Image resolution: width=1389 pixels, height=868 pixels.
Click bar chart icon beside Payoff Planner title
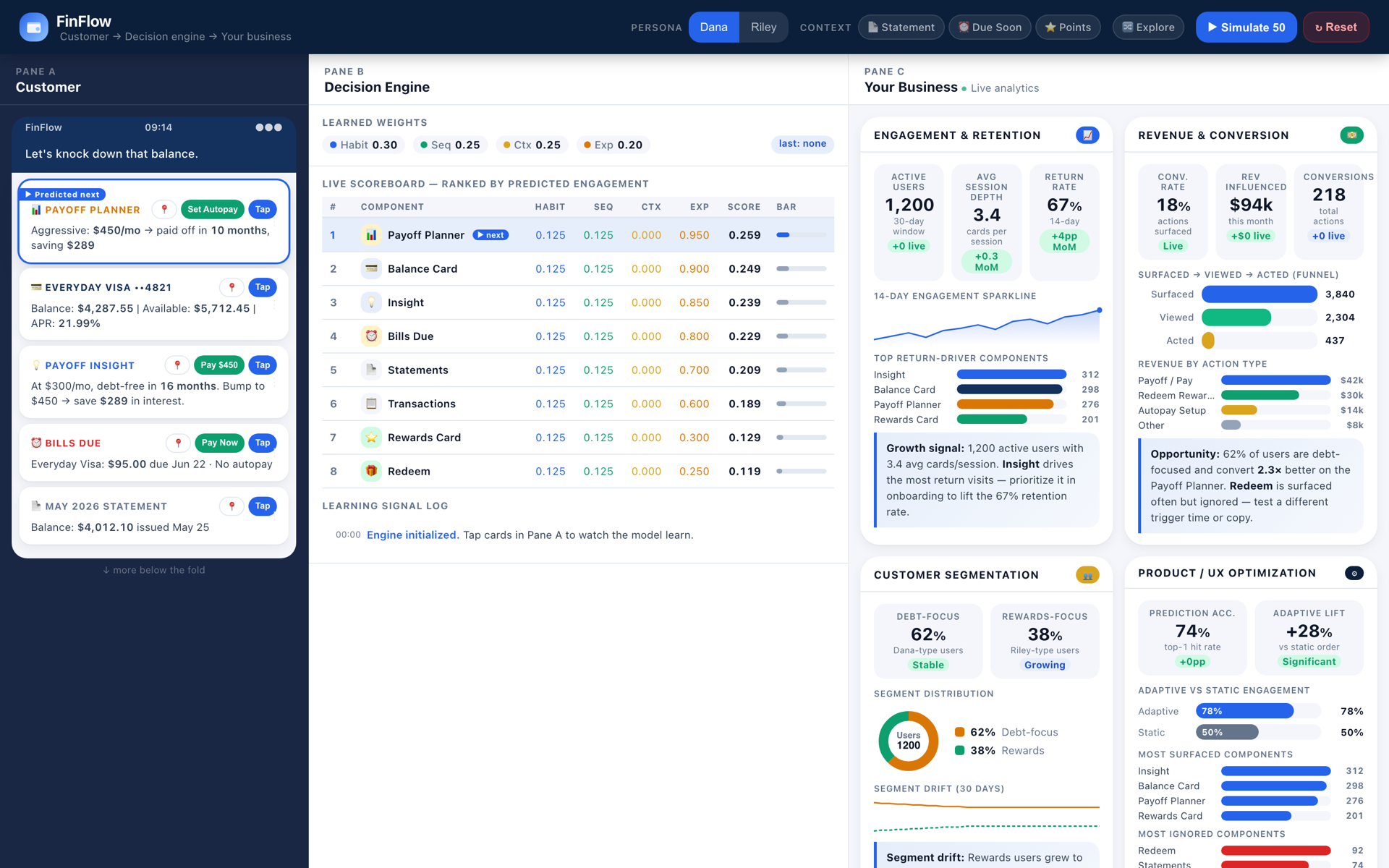tap(36, 210)
